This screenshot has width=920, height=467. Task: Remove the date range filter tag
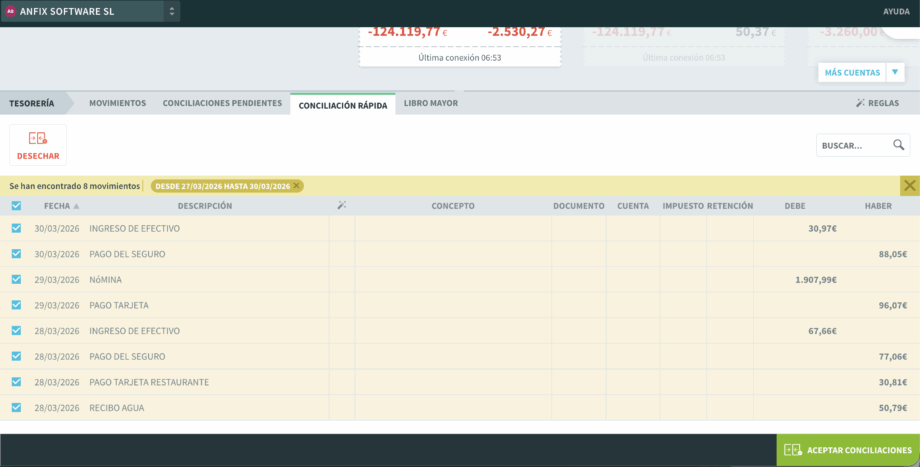tap(296, 186)
